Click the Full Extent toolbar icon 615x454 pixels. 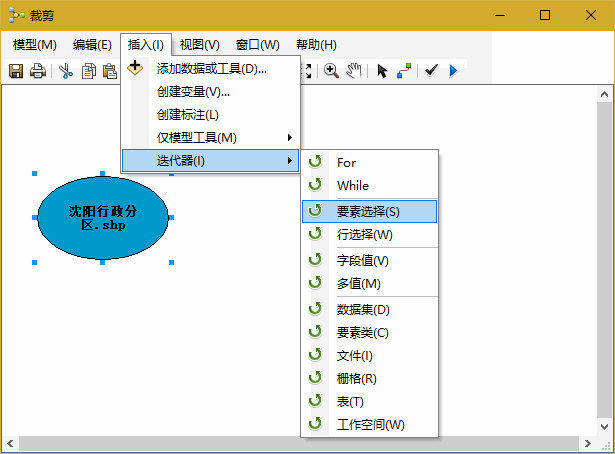coord(306,71)
